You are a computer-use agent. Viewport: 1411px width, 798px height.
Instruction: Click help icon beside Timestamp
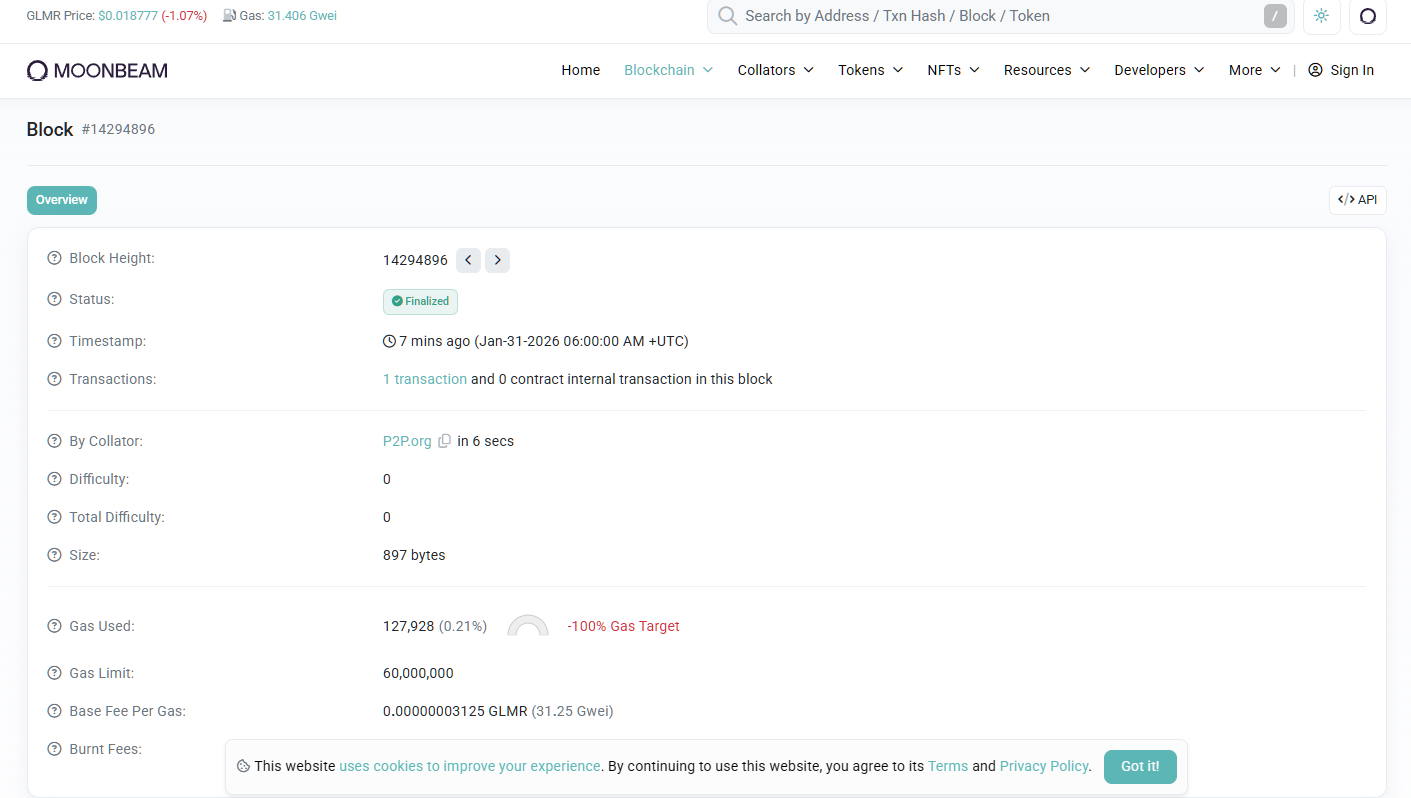pyautogui.click(x=55, y=341)
